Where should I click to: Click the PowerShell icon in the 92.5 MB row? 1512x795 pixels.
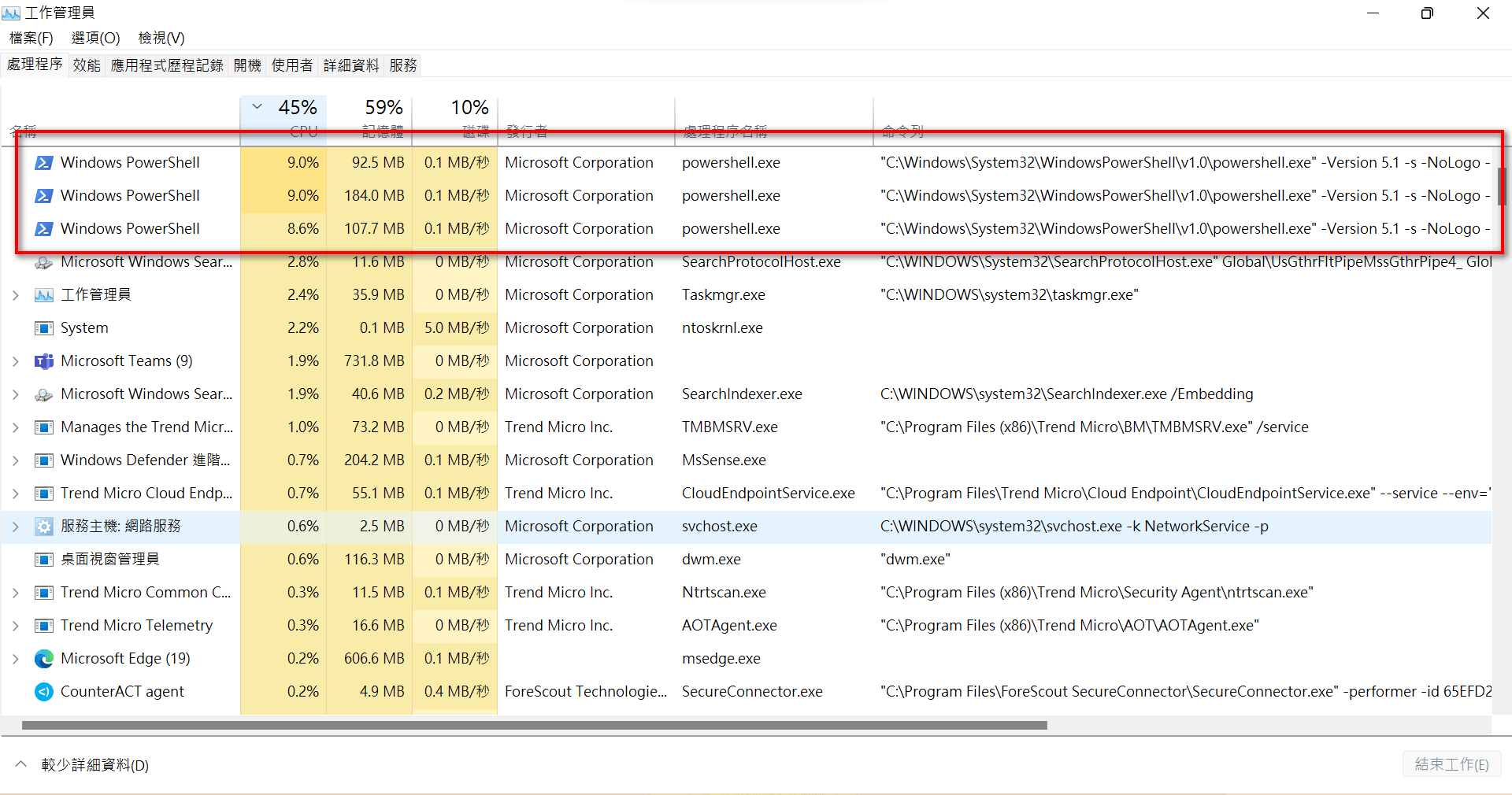click(x=44, y=163)
